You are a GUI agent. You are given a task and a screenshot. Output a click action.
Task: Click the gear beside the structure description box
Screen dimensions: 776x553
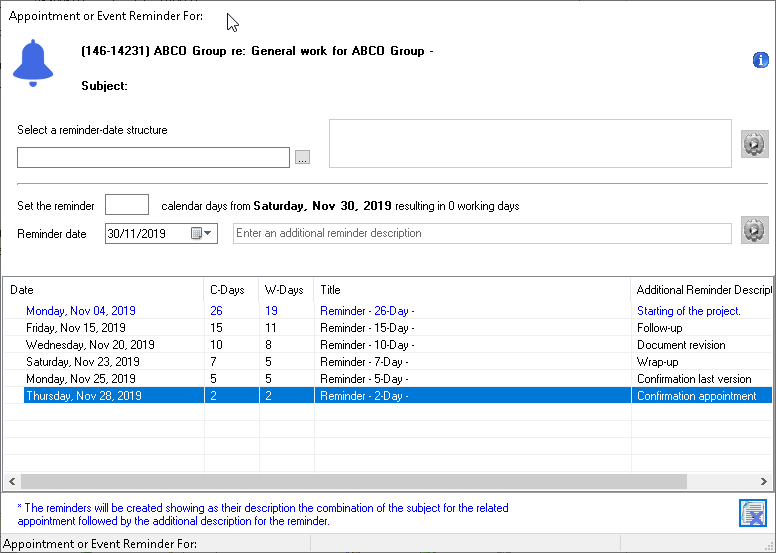point(754,144)
